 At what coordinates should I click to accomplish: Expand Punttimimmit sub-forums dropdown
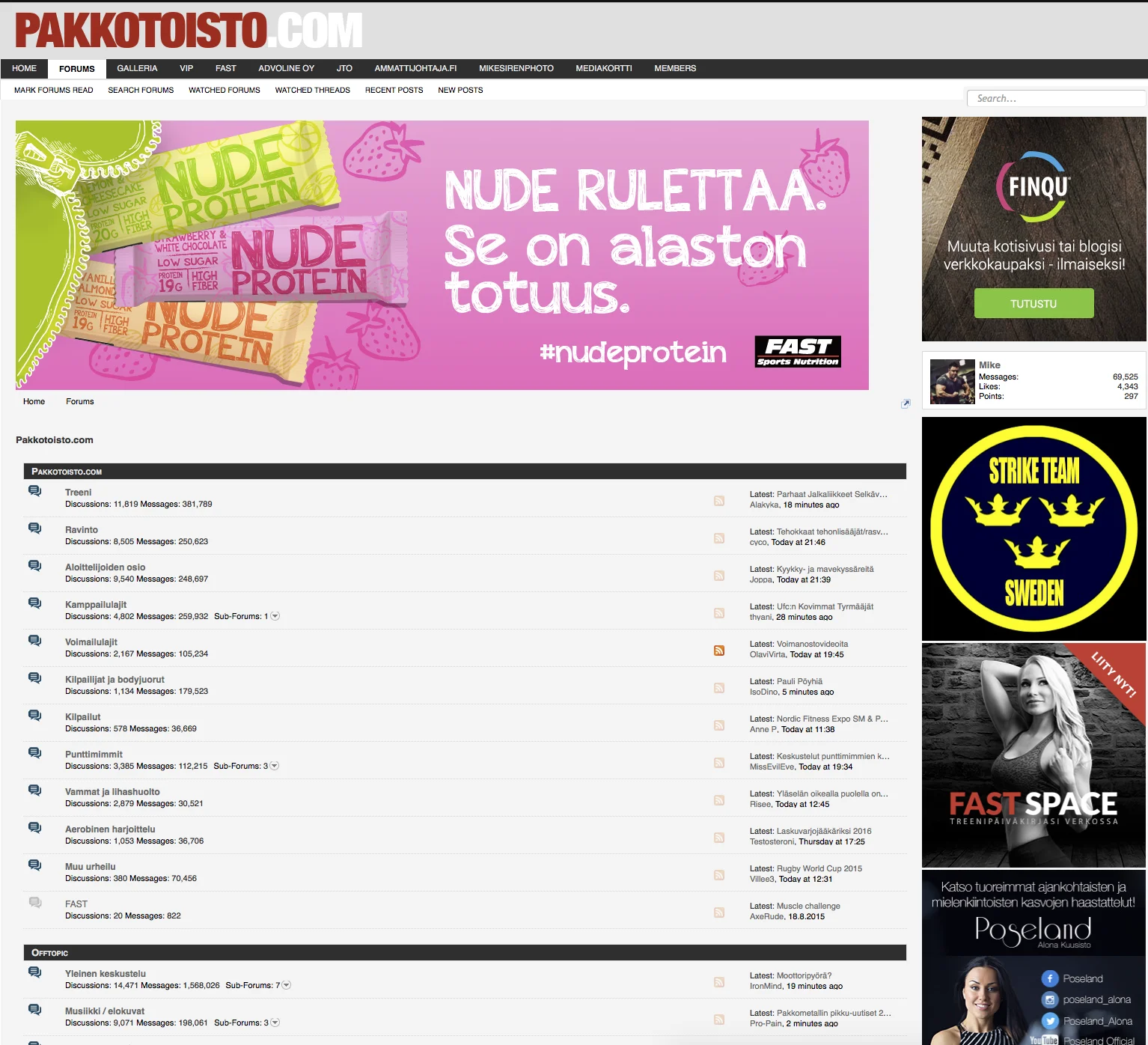tap(275, 766)
